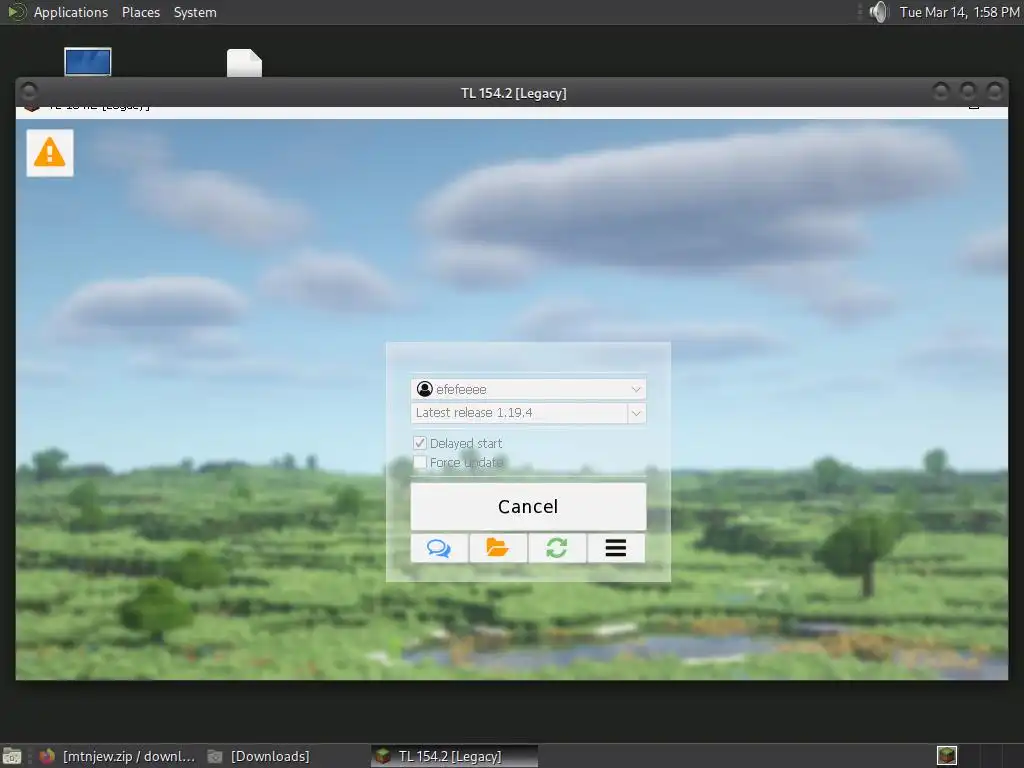Refresh the versions list with green arrows
1024x768 pixels.
tap(556, 548)
